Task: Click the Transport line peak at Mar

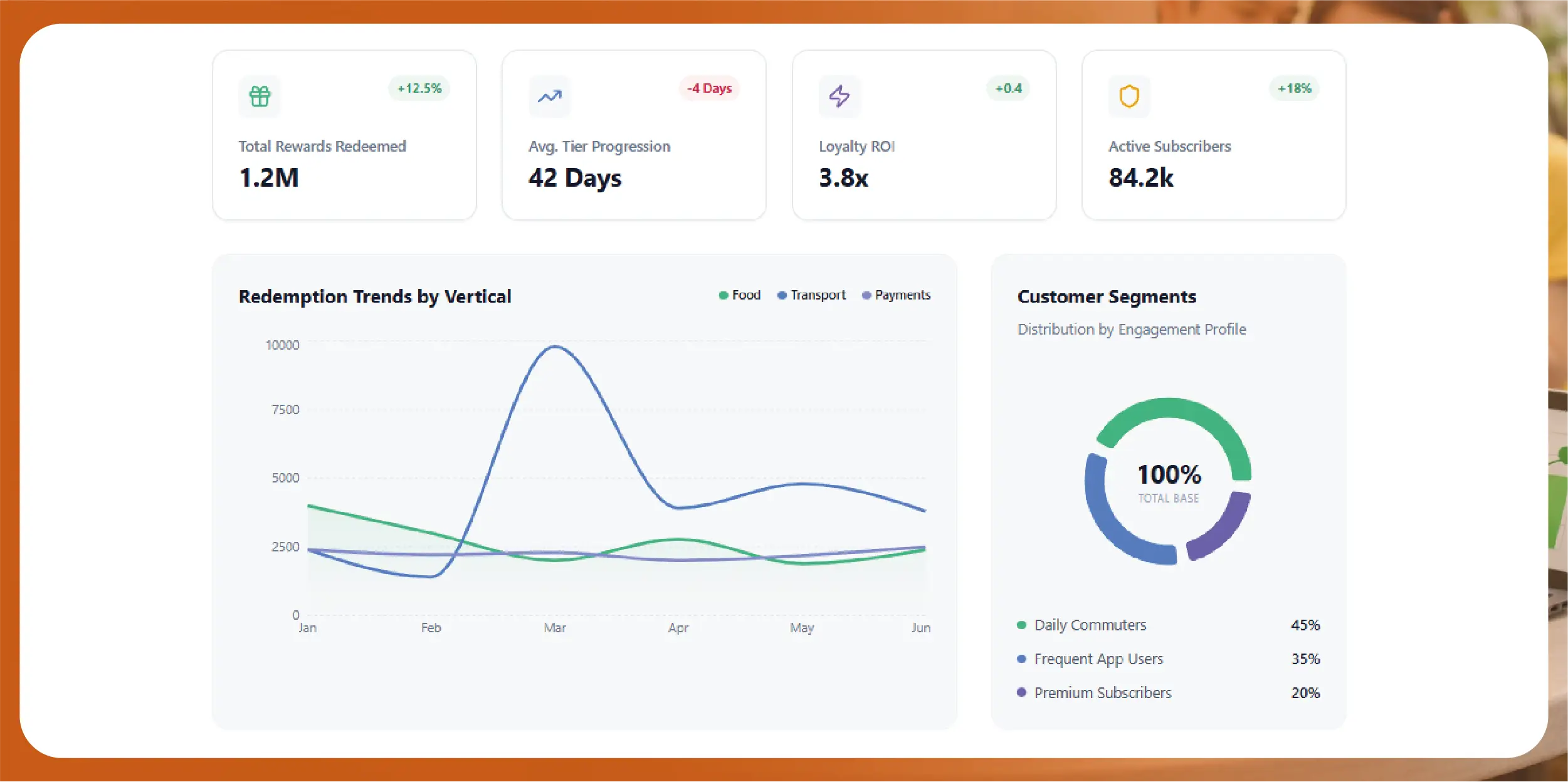Action: (x=555, y=347)
